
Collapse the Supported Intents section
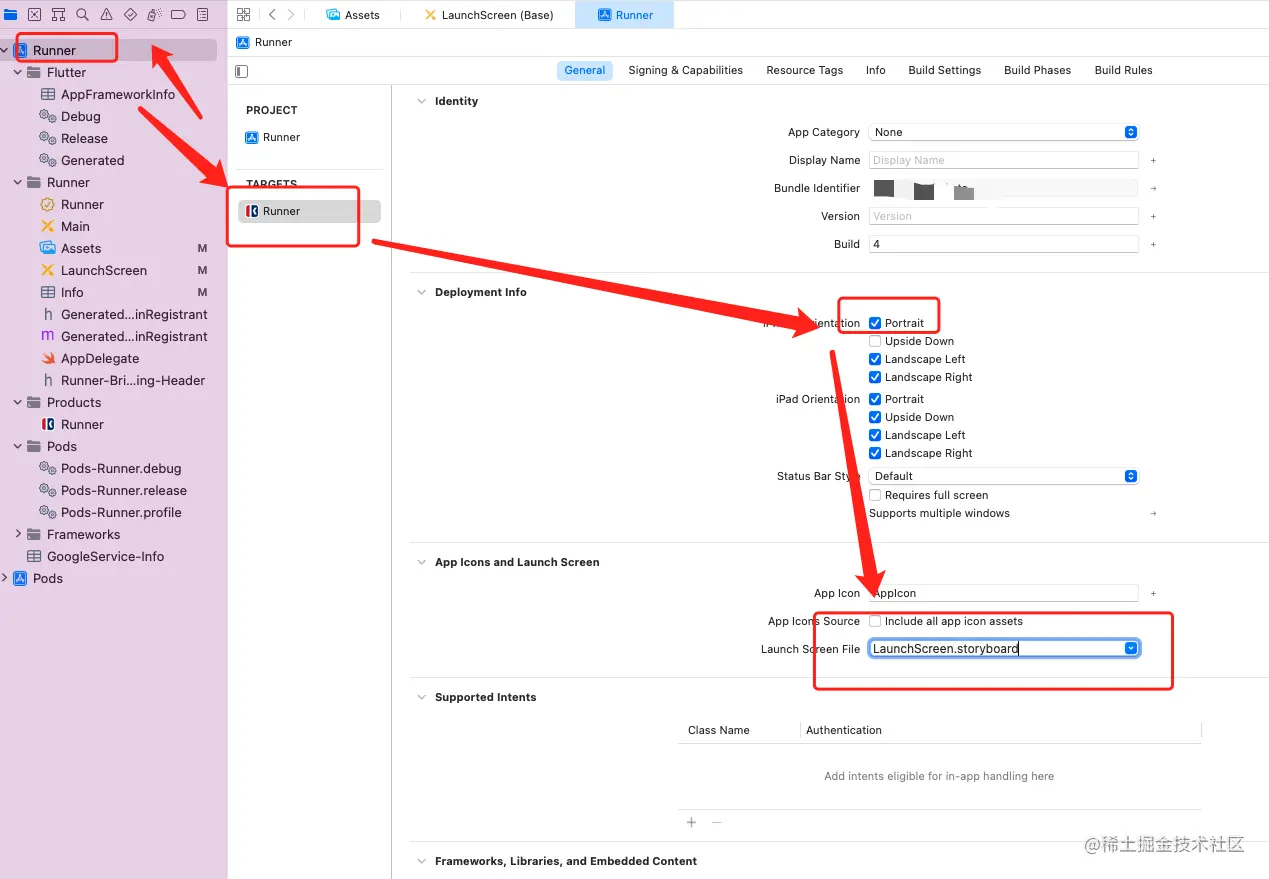(421, 697)
